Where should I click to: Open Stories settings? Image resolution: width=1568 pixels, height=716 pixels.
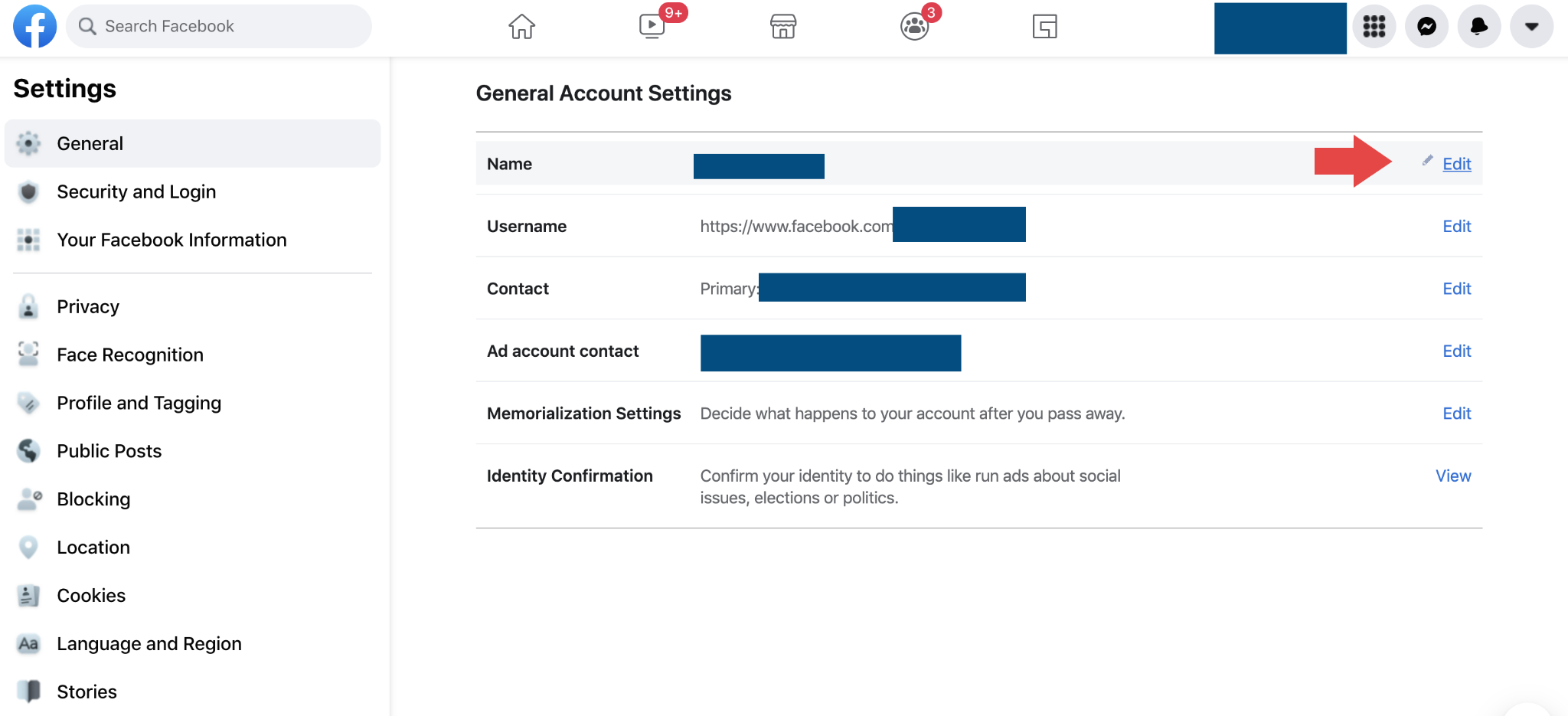tap(192, 691)
